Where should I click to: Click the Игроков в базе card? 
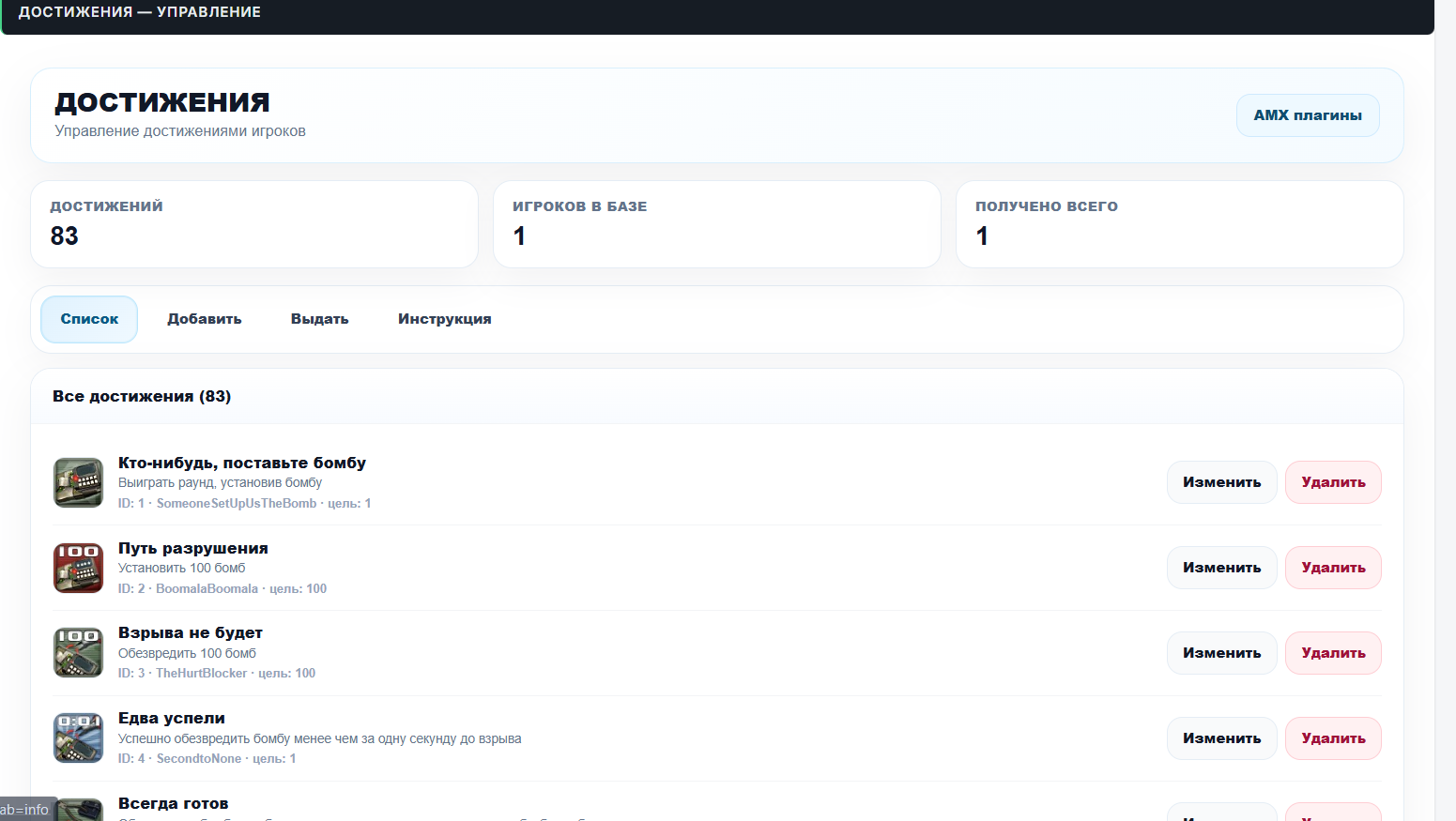[717, 224]
